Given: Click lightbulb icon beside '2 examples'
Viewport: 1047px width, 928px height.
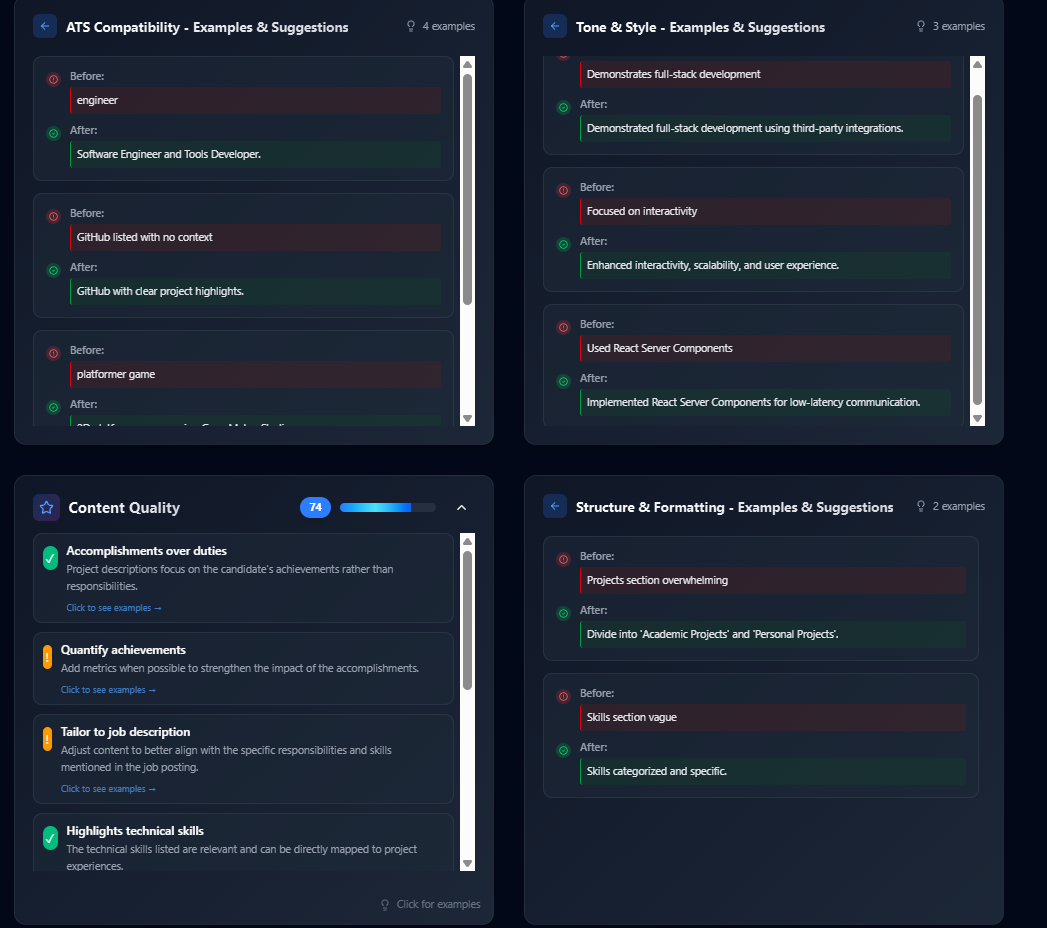Looking at the screenshot, I should click(921, 506).
